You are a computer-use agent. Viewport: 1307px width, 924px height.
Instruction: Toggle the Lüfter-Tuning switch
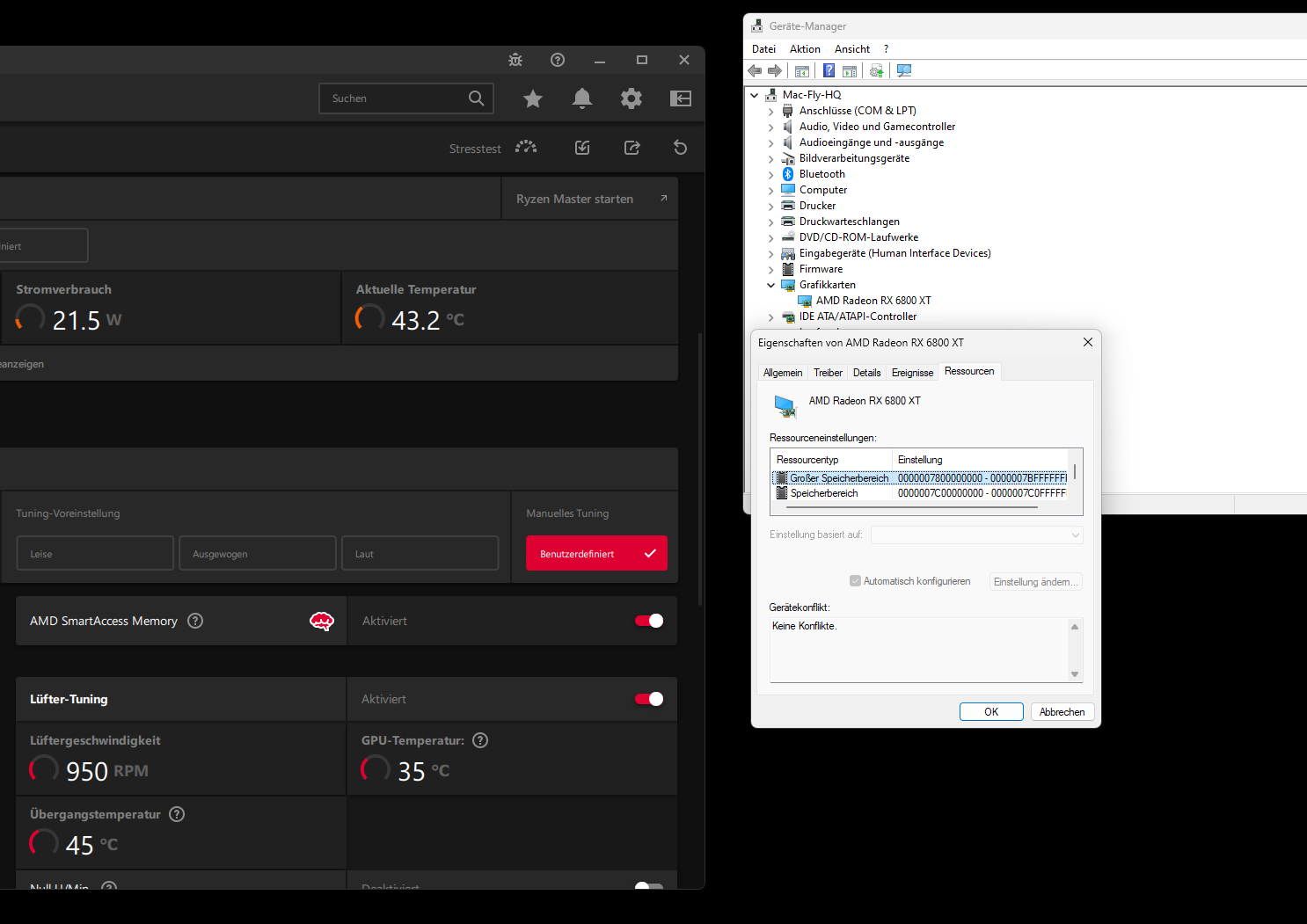(649, 699)
